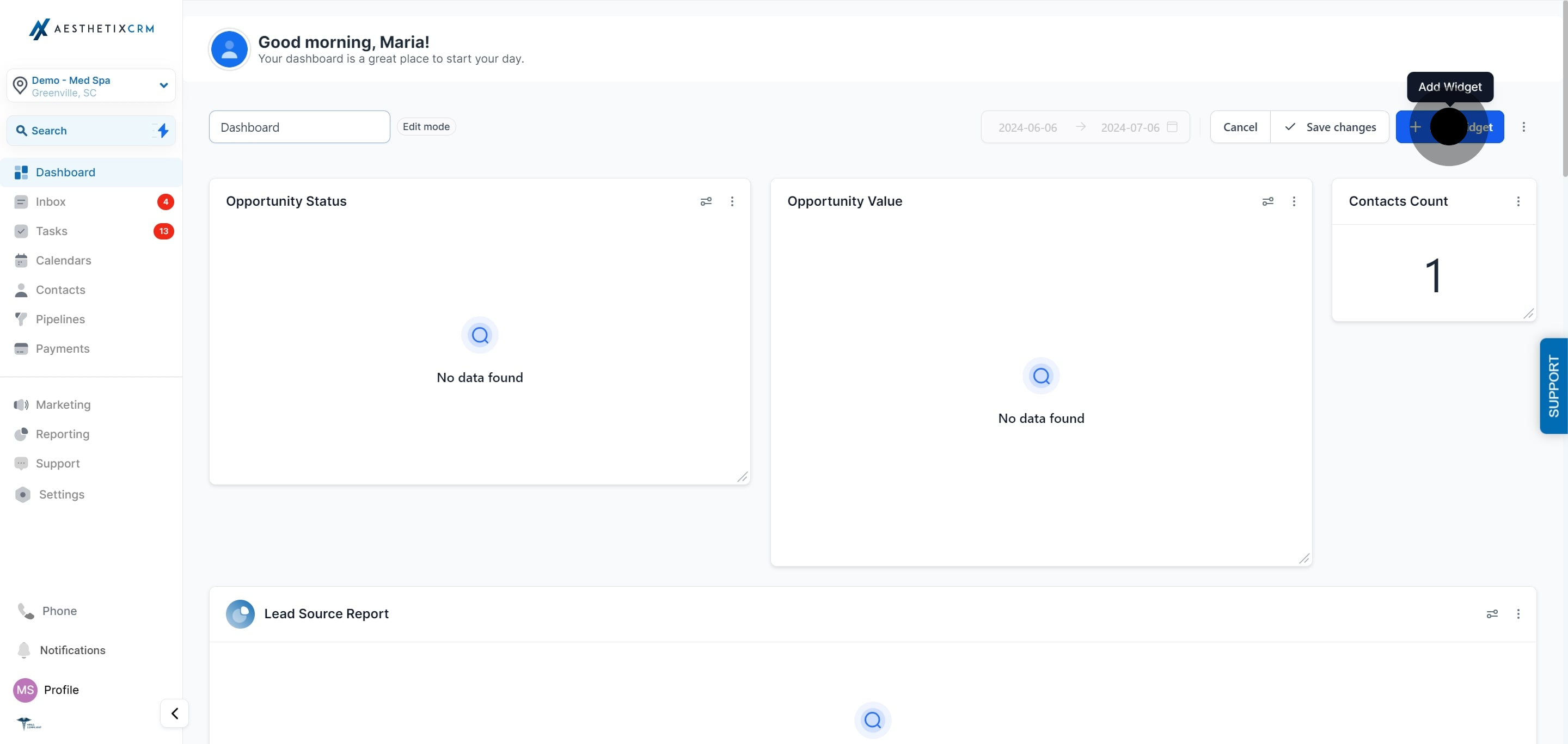The image size is (1568, 744).
Task: Open Notifications bell icon in sidebar
Action: [24, 650]
